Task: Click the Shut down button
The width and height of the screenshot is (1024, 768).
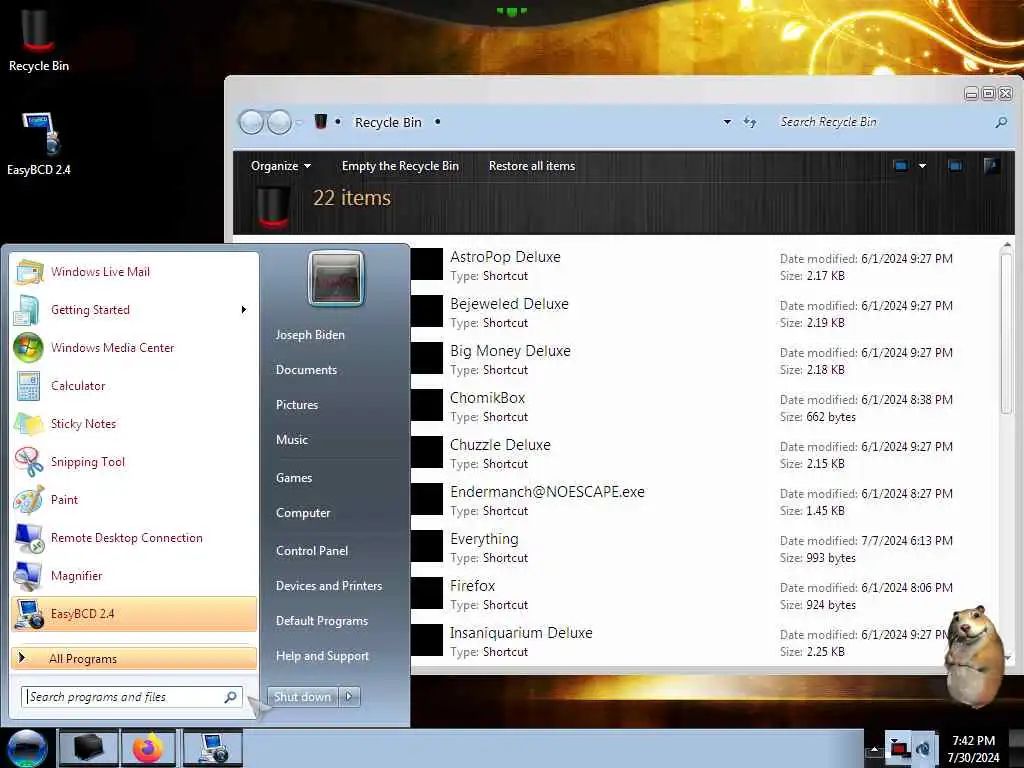Action: 302,697
